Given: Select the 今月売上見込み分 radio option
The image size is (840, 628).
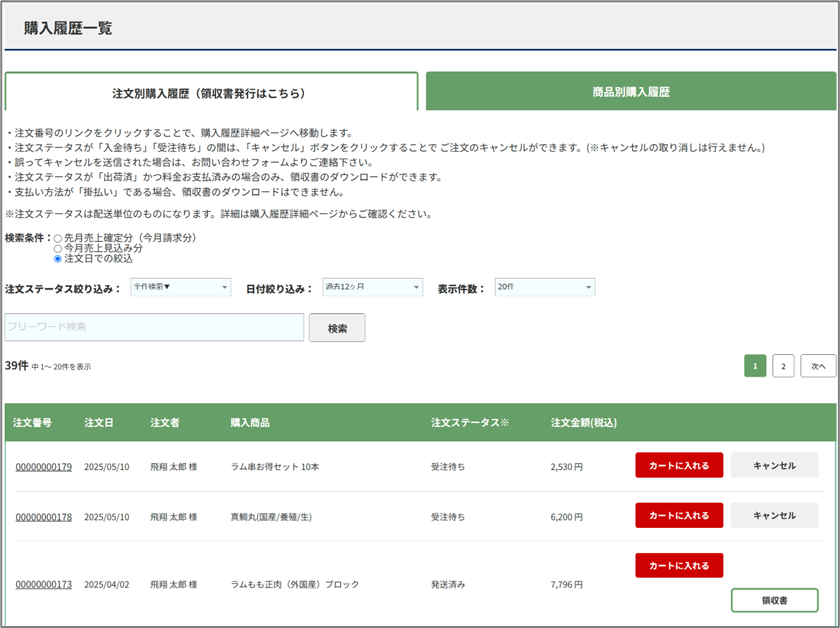Looking at the screenshot, I should 58,249.
